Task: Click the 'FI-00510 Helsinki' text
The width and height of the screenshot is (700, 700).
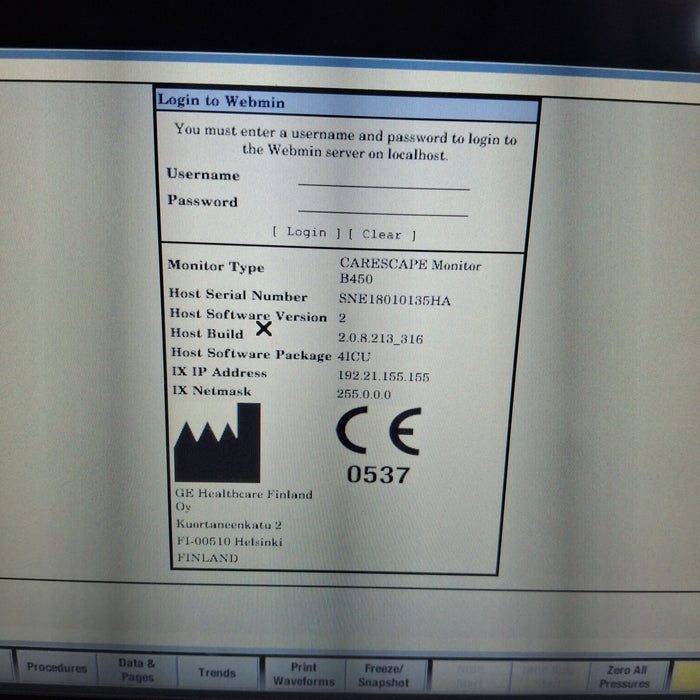Action: coord(229,542)
